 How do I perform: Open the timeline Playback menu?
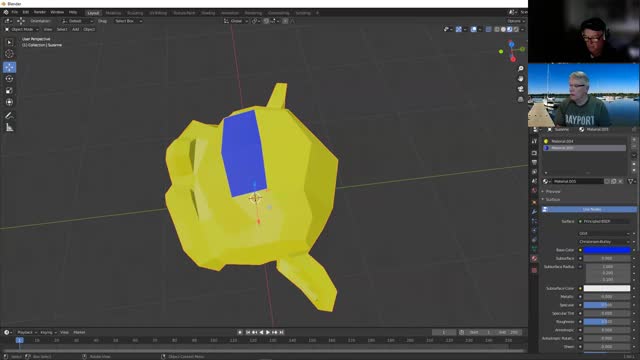pos(27,332)
